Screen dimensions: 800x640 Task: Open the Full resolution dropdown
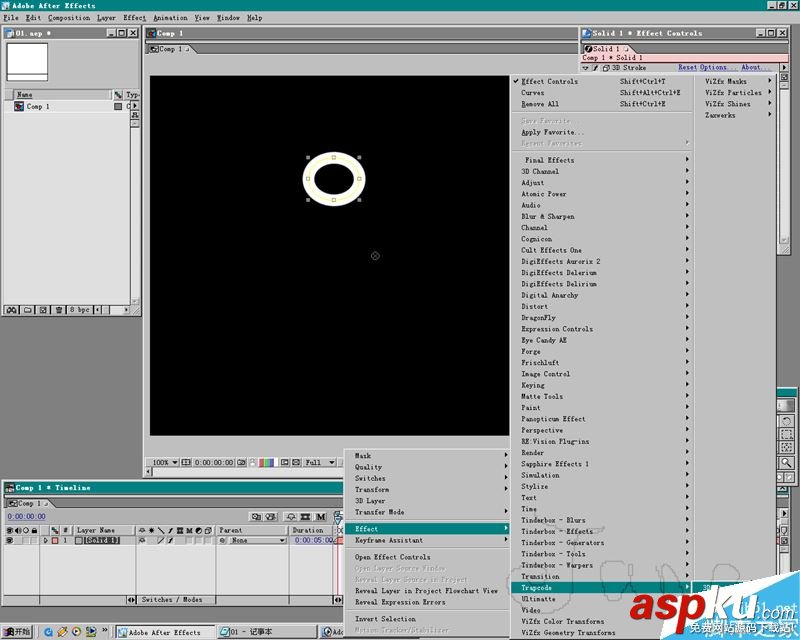pyautogui.click(x=319, y=462)
